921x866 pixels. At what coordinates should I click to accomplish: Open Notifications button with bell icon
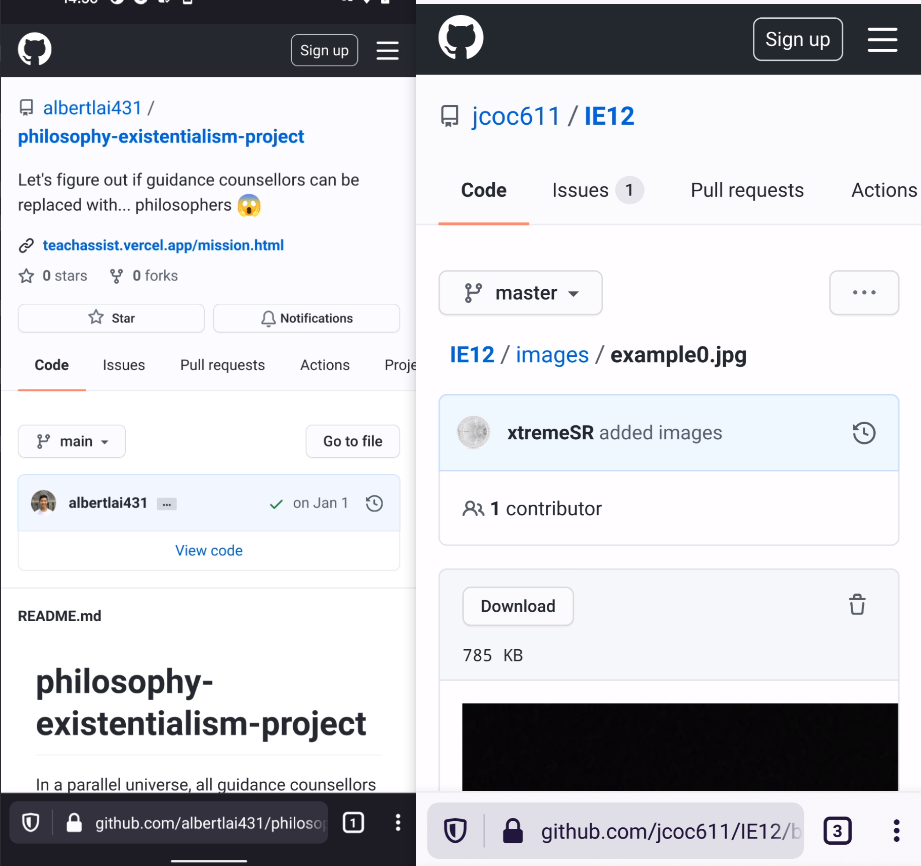307,318
